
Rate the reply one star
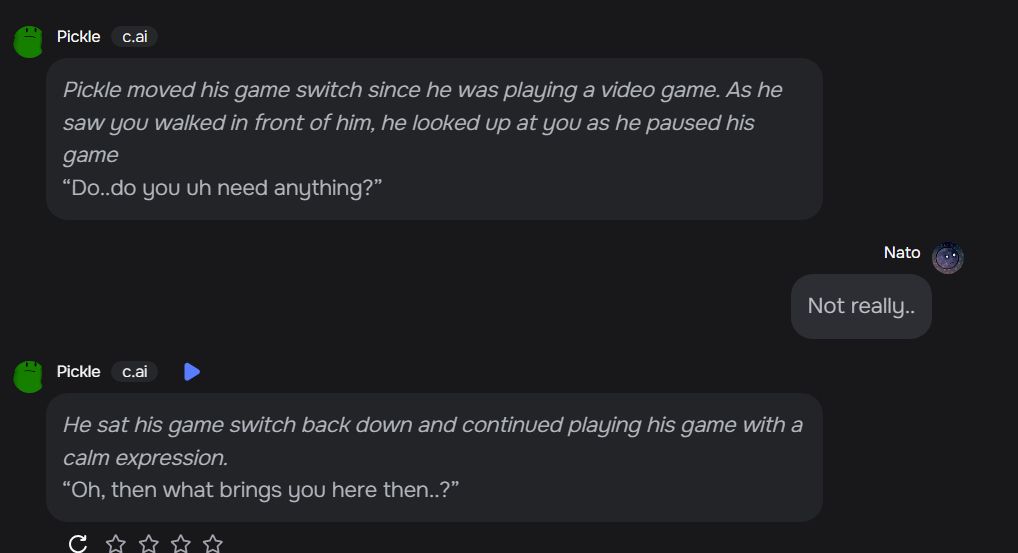(x=116, y=543)
